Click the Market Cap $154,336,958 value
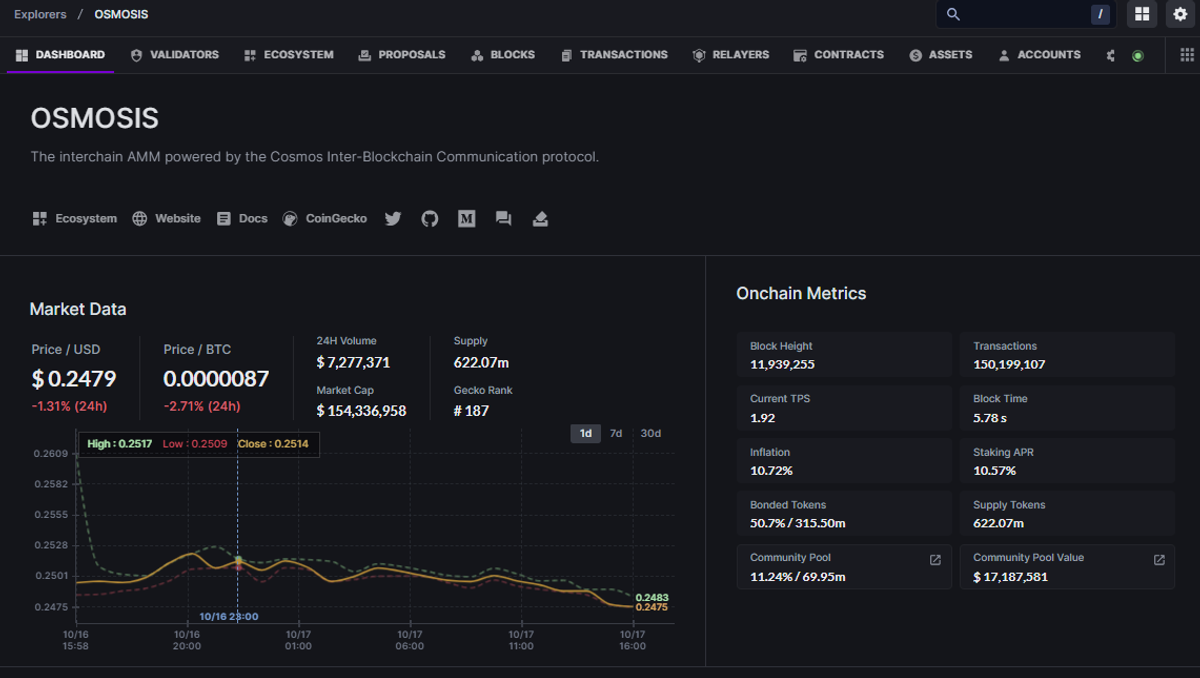Viewport: 1200px width, 678px height. tap(361, 411)
